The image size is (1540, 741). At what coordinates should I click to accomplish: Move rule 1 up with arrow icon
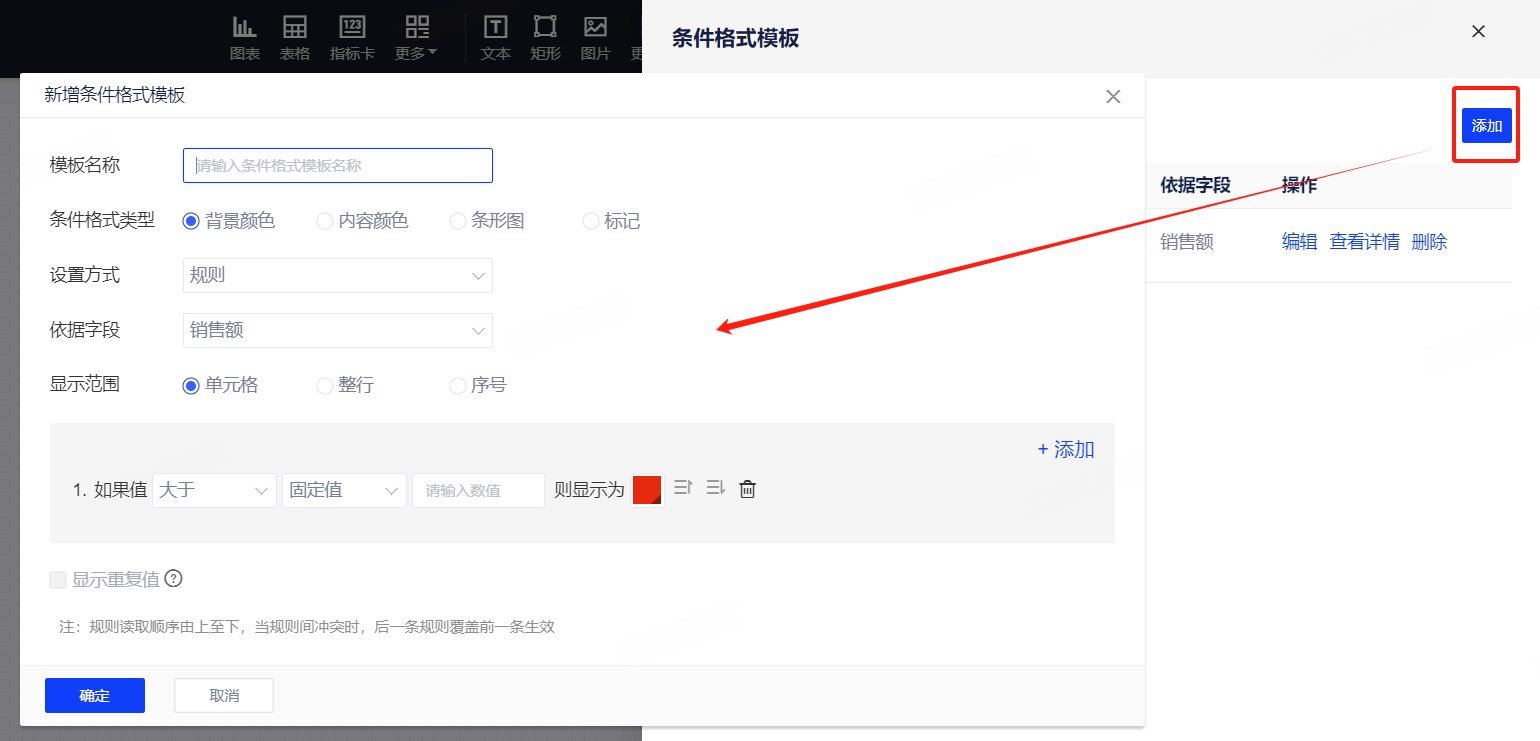click(683, 488)
